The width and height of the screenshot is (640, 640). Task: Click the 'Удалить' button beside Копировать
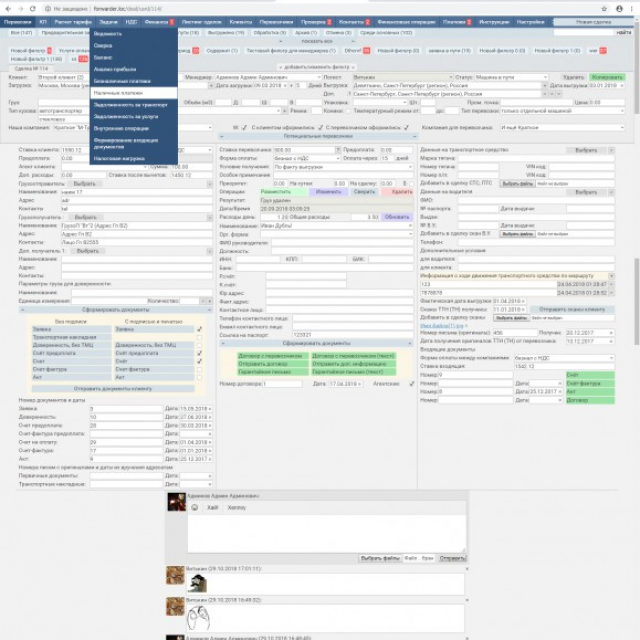(x=573, y=77)
